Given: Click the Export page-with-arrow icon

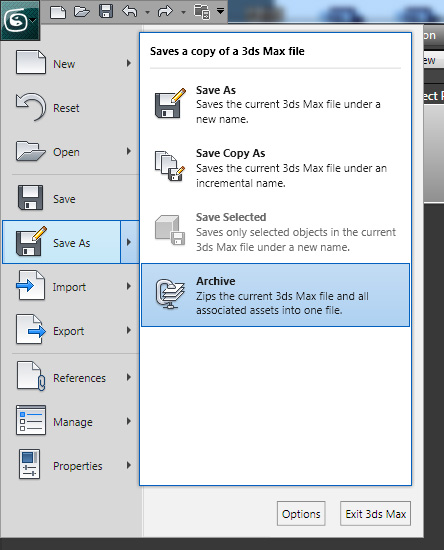Looking at the screenshot, I should click(x=31, y=329).
